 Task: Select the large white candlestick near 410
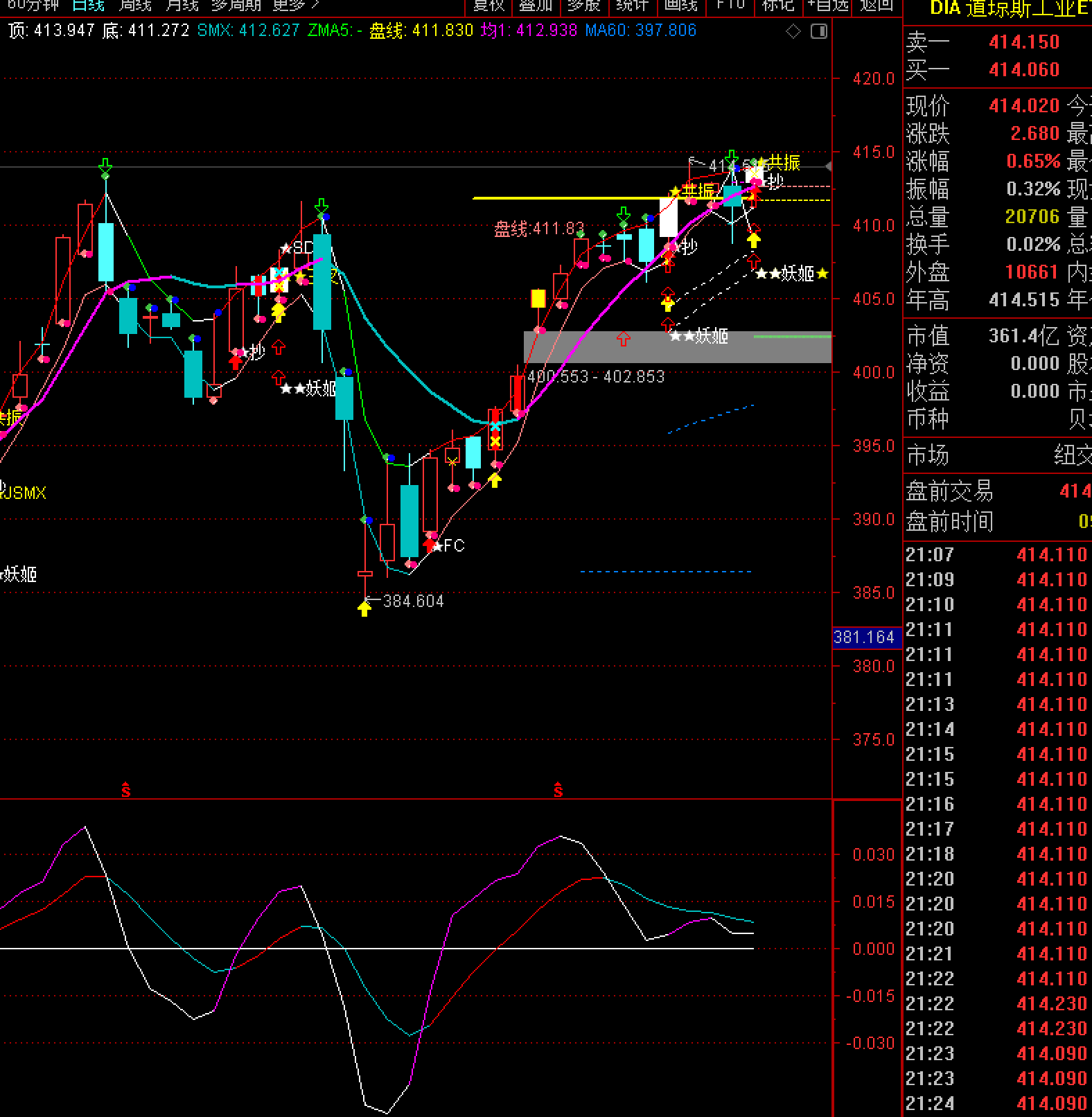pyautogui.click(x=668, y=218)
